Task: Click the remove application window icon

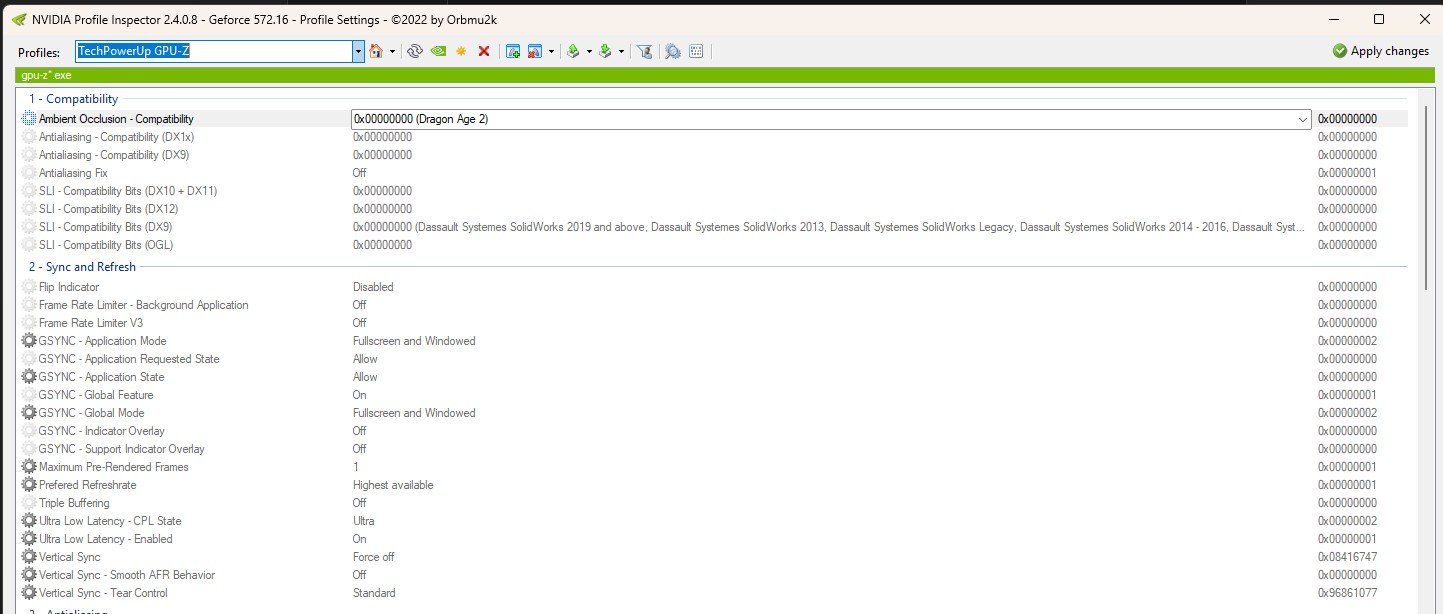Action: (x=535, y=51)
